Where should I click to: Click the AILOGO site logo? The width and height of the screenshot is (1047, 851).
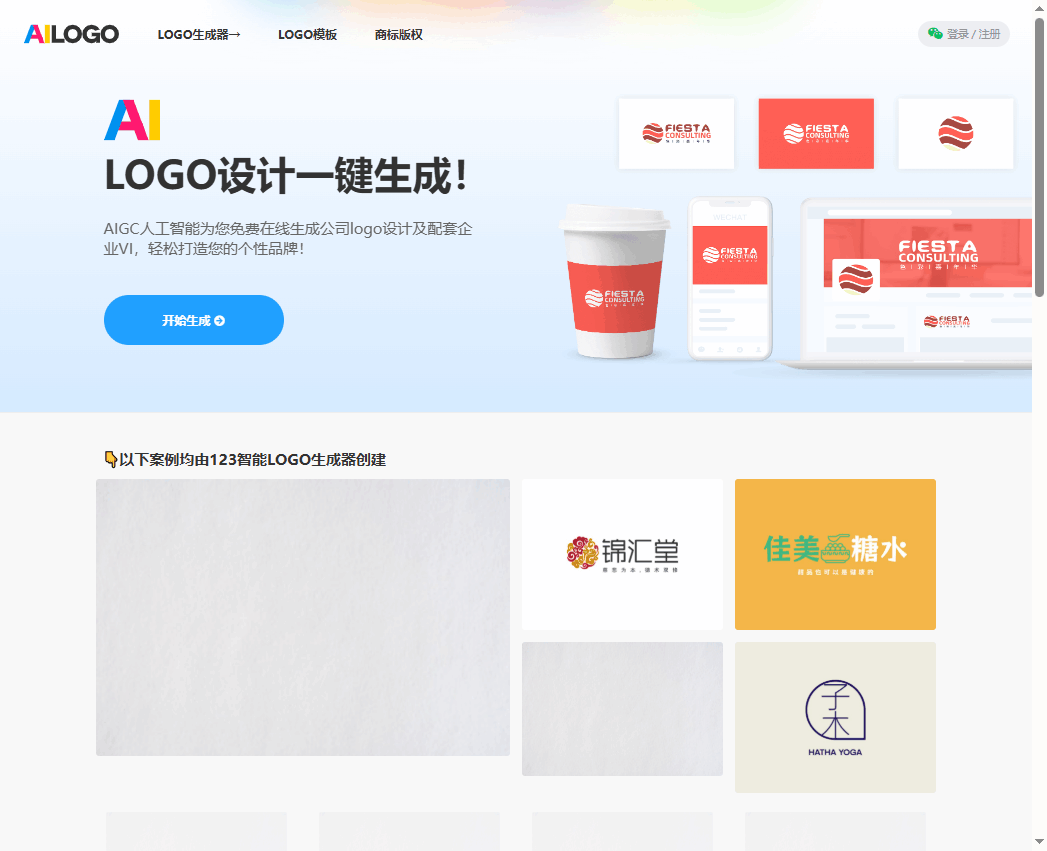click(71, 34)
